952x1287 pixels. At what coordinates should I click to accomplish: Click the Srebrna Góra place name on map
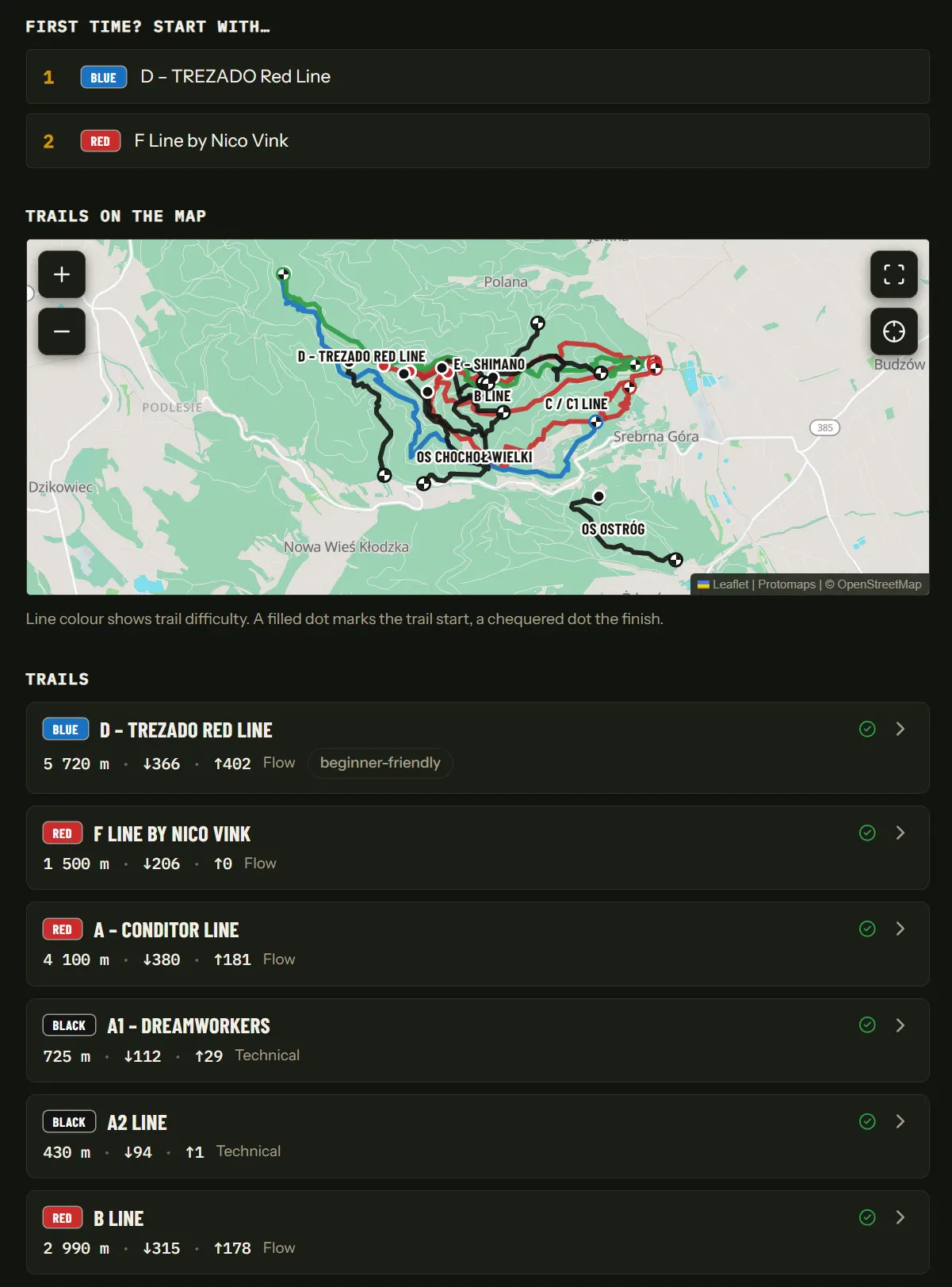(656, 437)
